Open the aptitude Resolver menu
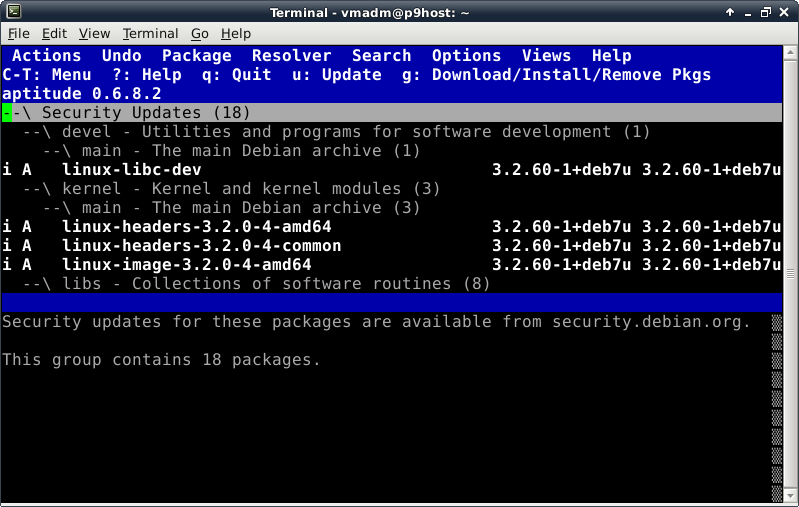Screen dimensions: 799x507 (291, 56)
